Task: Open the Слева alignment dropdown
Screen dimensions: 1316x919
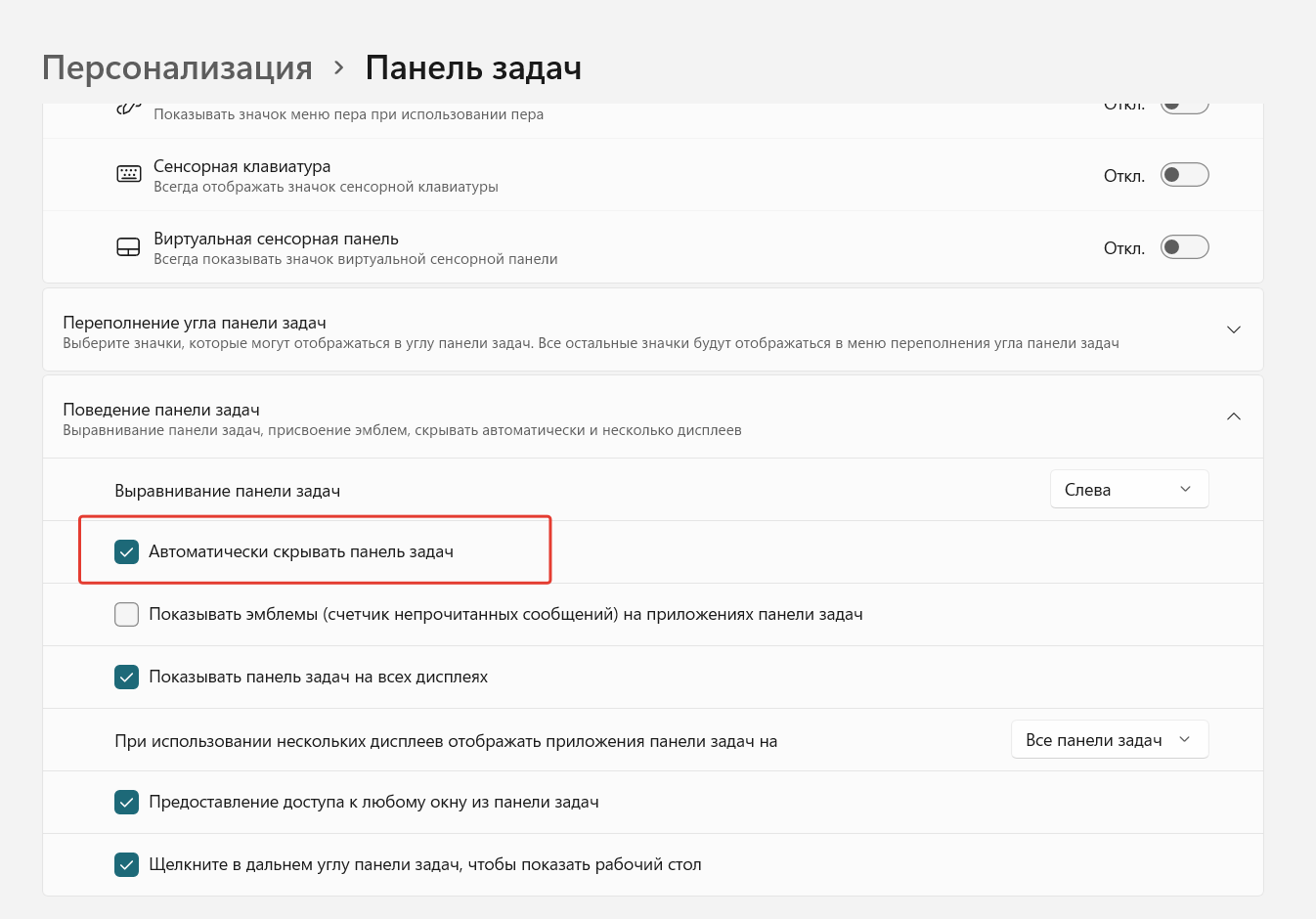Action: 1129,490
